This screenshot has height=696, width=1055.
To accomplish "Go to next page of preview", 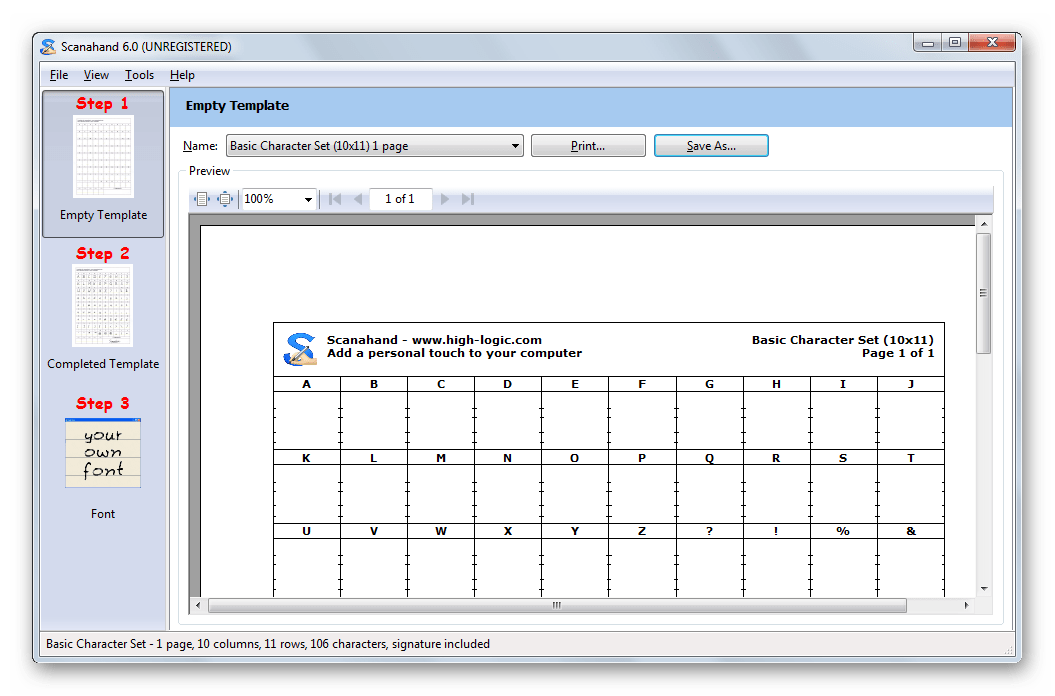I will (x=445, y=199).
